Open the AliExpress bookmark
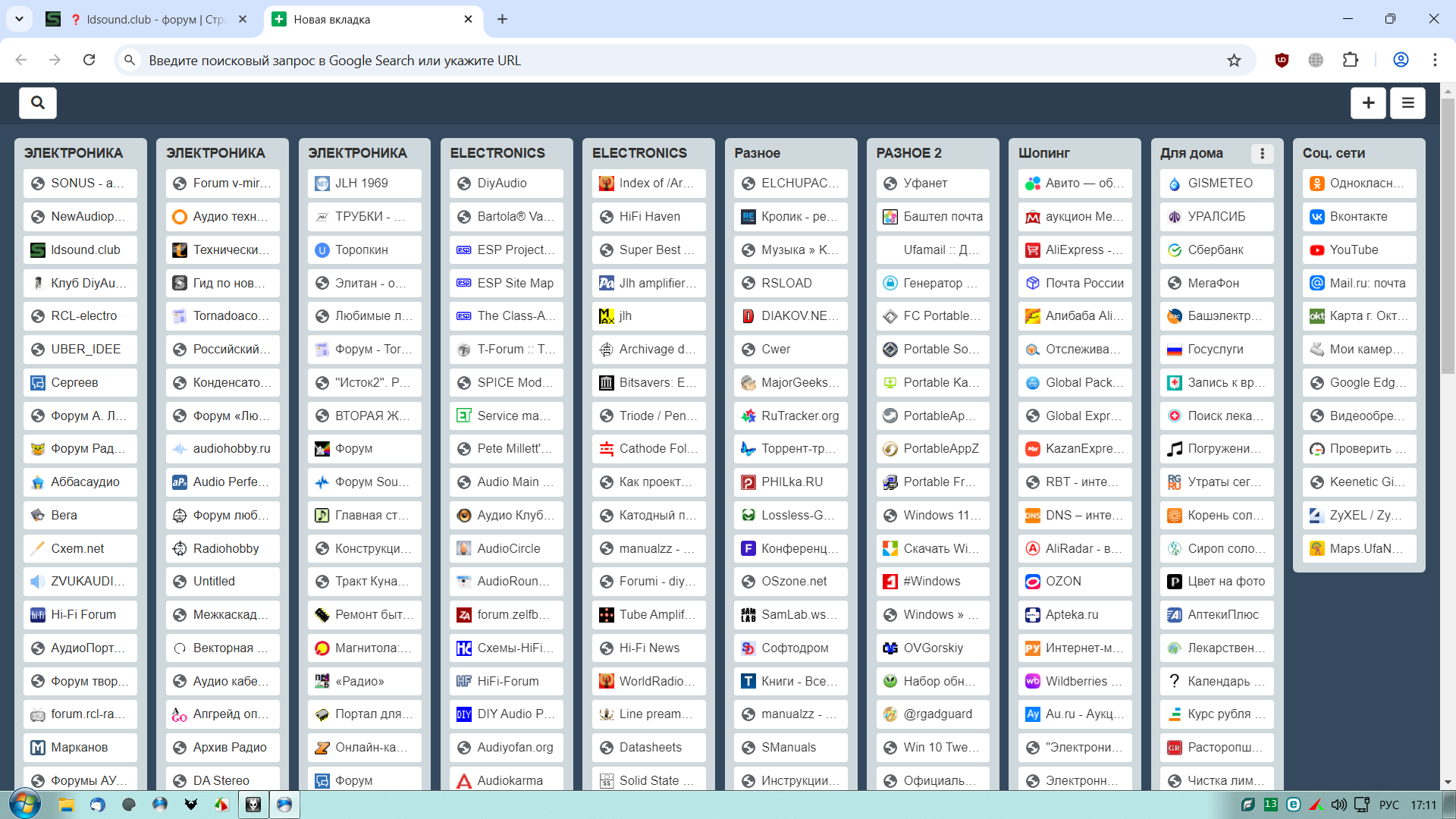Image resolution: width=1456 pixels, height=819 pixels. [x=1075, y=249]
